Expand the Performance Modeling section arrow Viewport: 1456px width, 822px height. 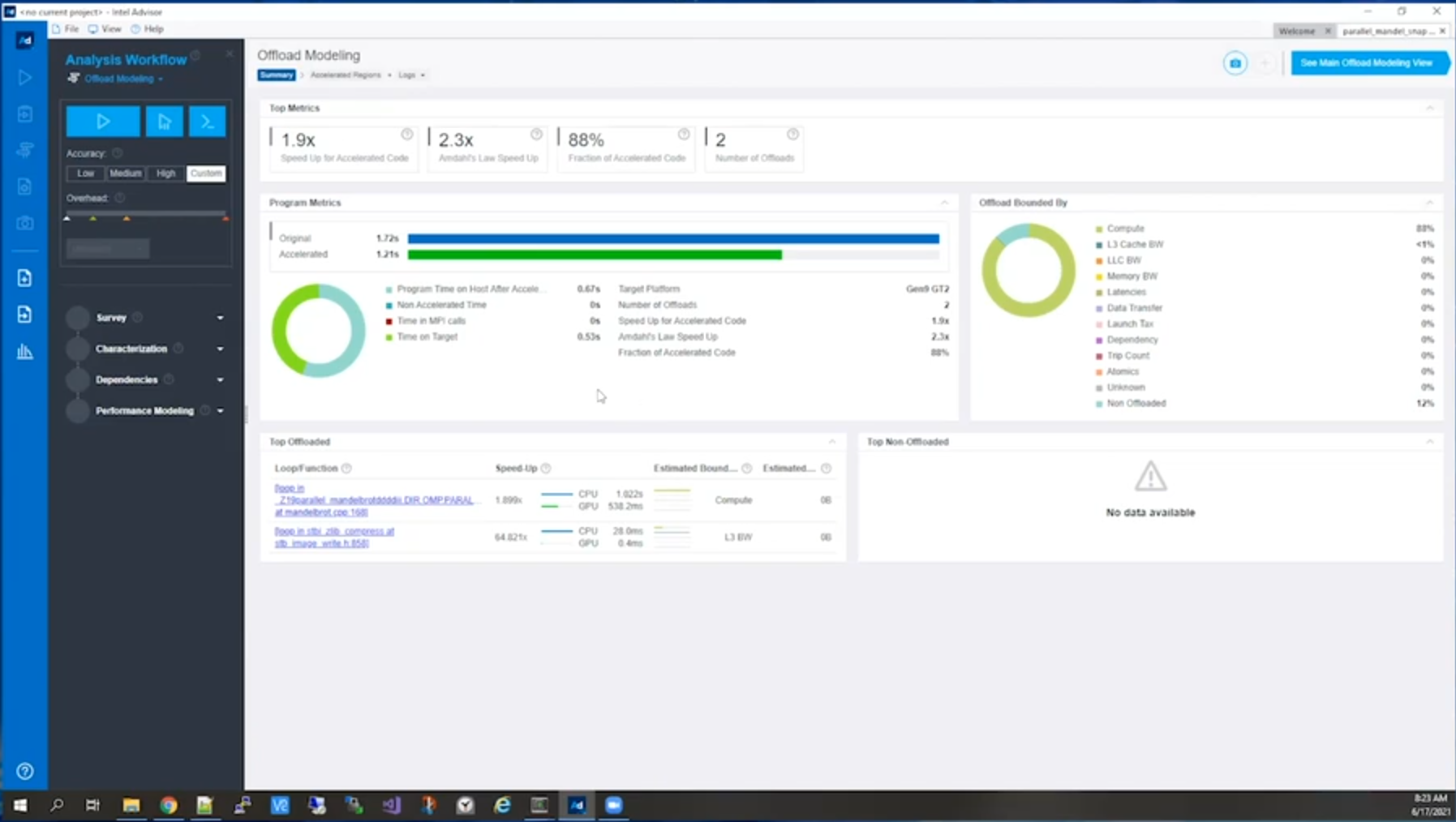[x=220, y=411]
